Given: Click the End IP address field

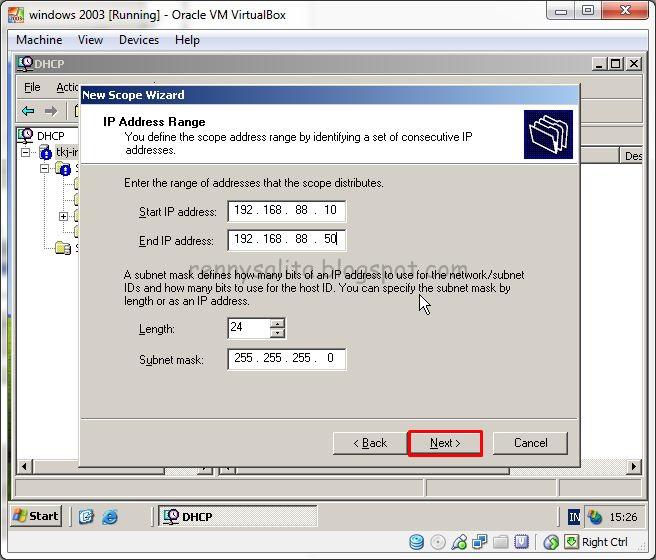Looking at the screenshot, I should [287, 240].
